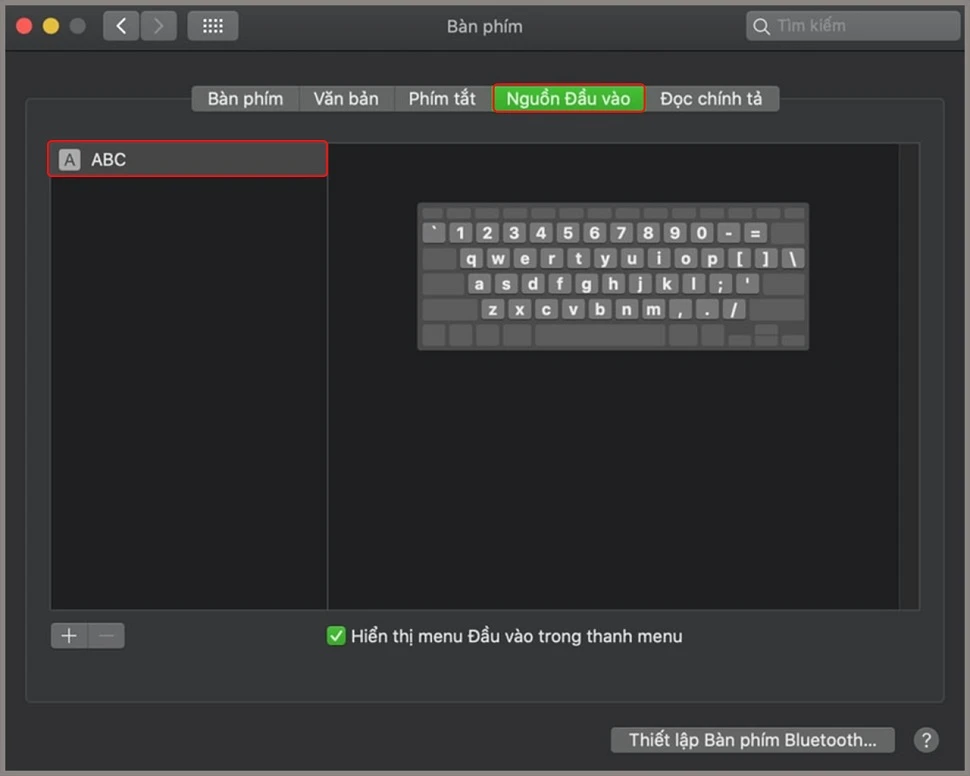Click the magnifier icon in search field
This screenshot has height=776, width=970.
(x=762, y=26)
